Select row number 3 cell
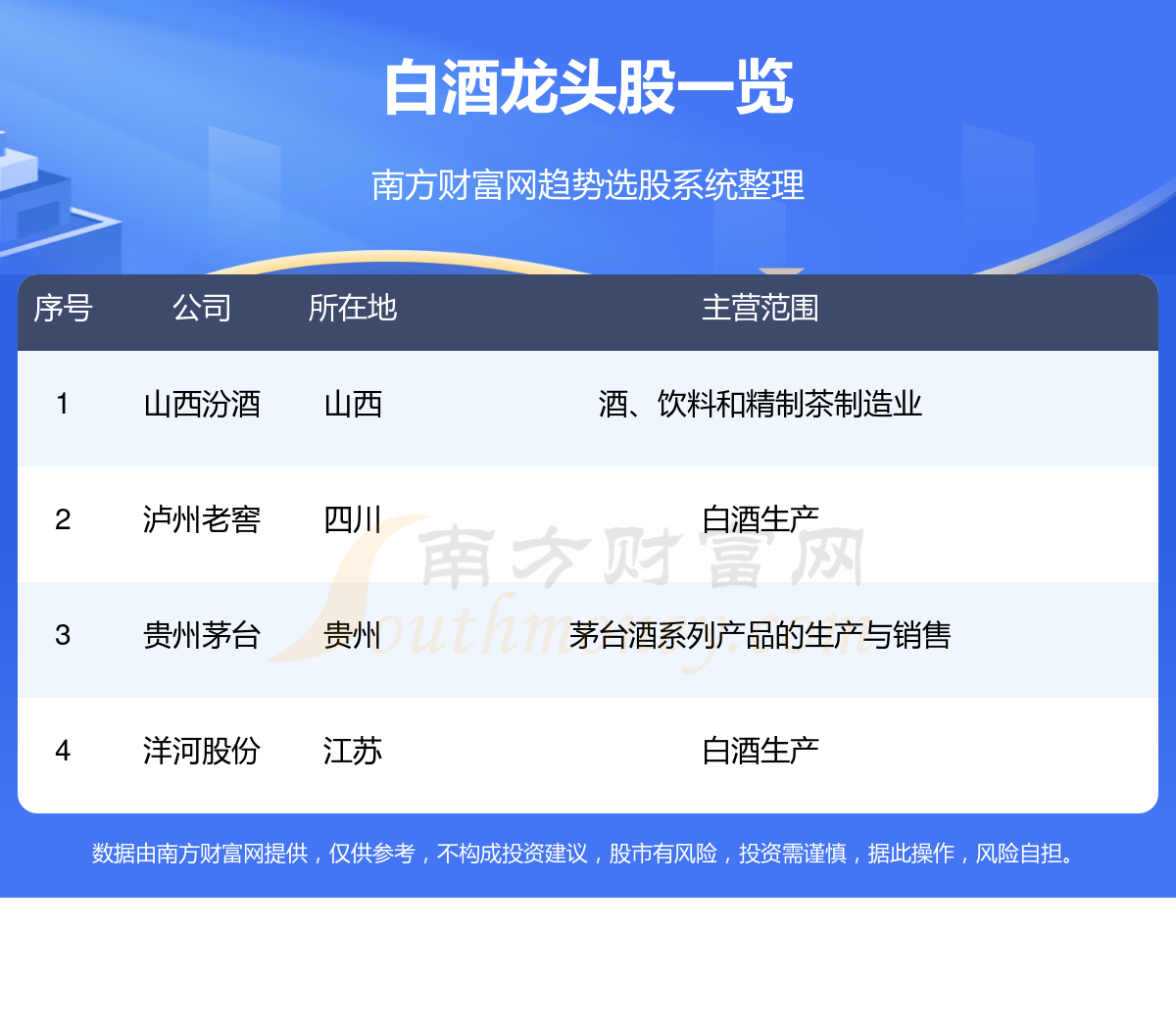This screenshot has height=1029, width=1176. pos(63,635)
